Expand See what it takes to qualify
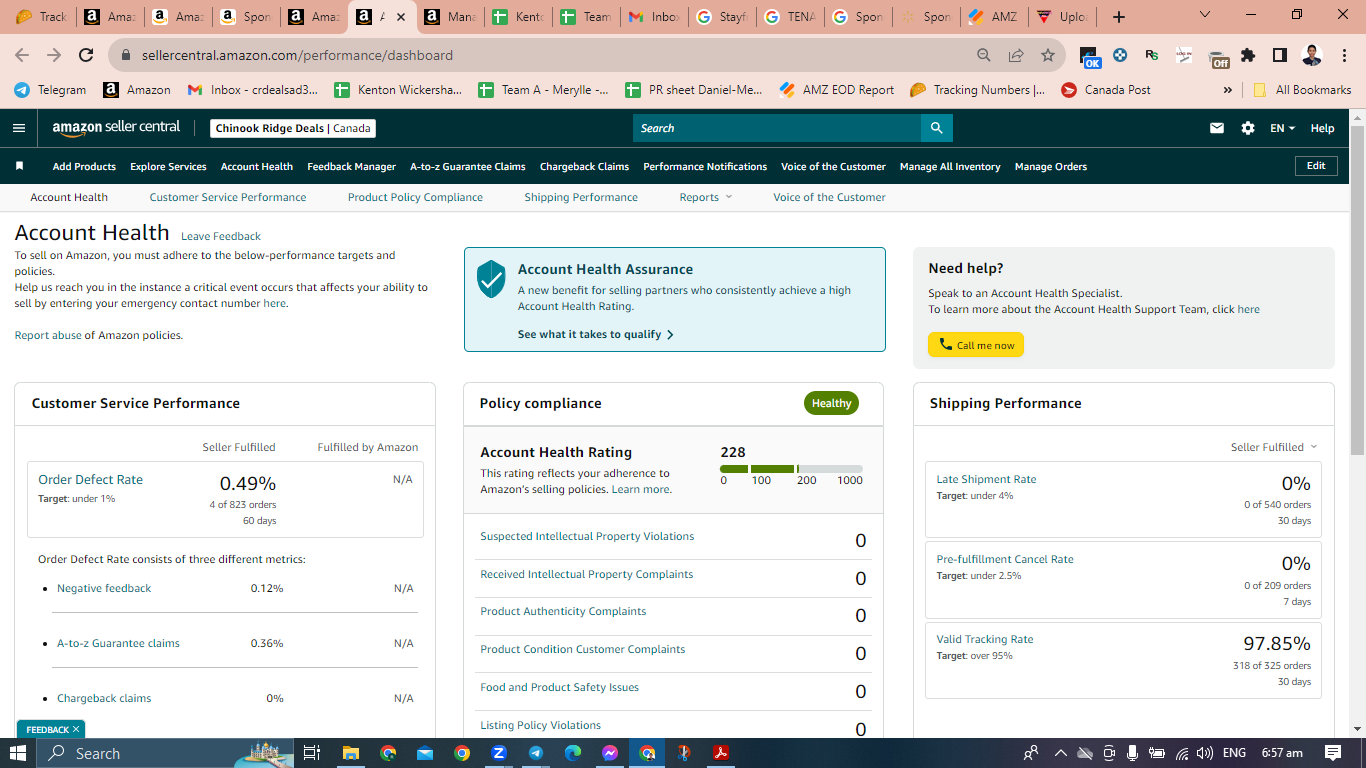Viewport: 1366px width, 768px height. click(x=596, y=334)
